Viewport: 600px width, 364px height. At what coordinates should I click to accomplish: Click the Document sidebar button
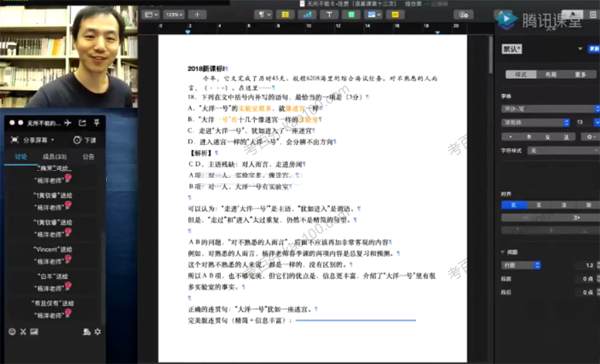tap(593, 15)
